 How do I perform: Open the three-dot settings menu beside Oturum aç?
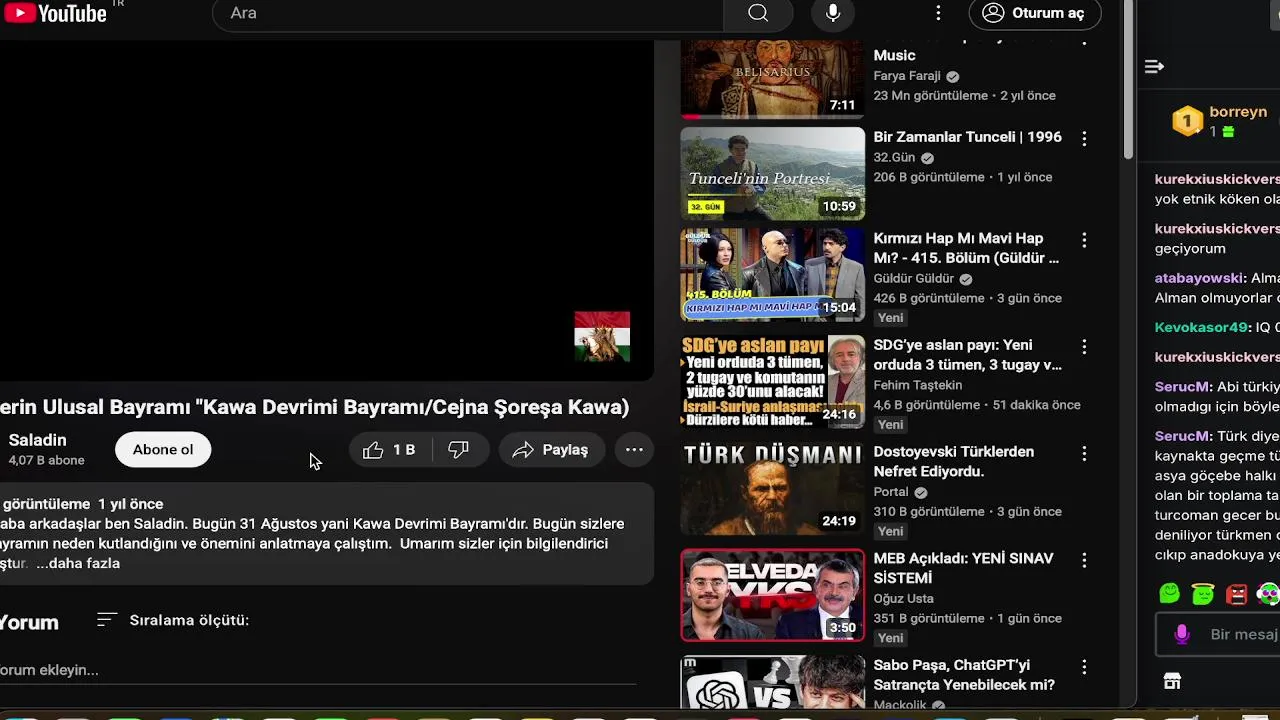[938, 13]
